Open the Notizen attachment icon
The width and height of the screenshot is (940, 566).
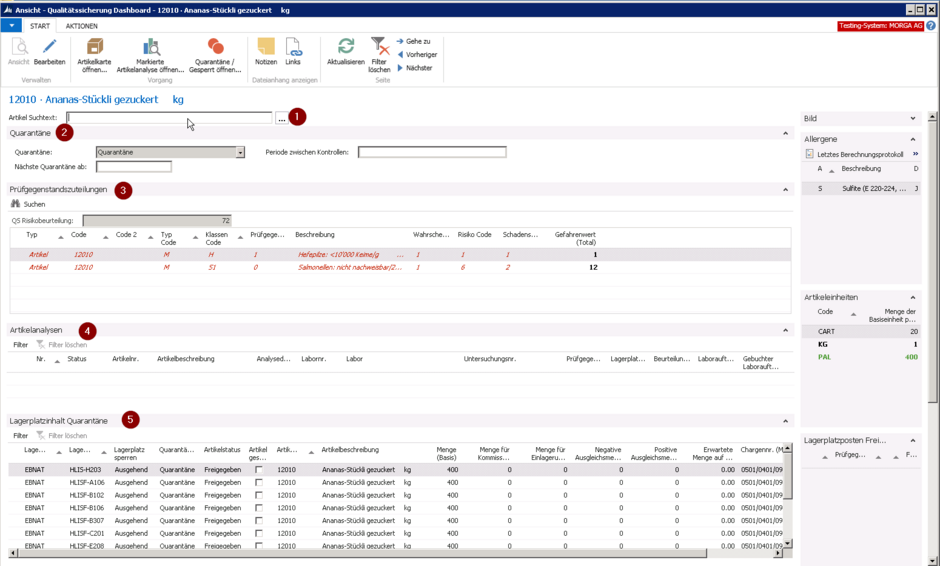click(266, 47)
